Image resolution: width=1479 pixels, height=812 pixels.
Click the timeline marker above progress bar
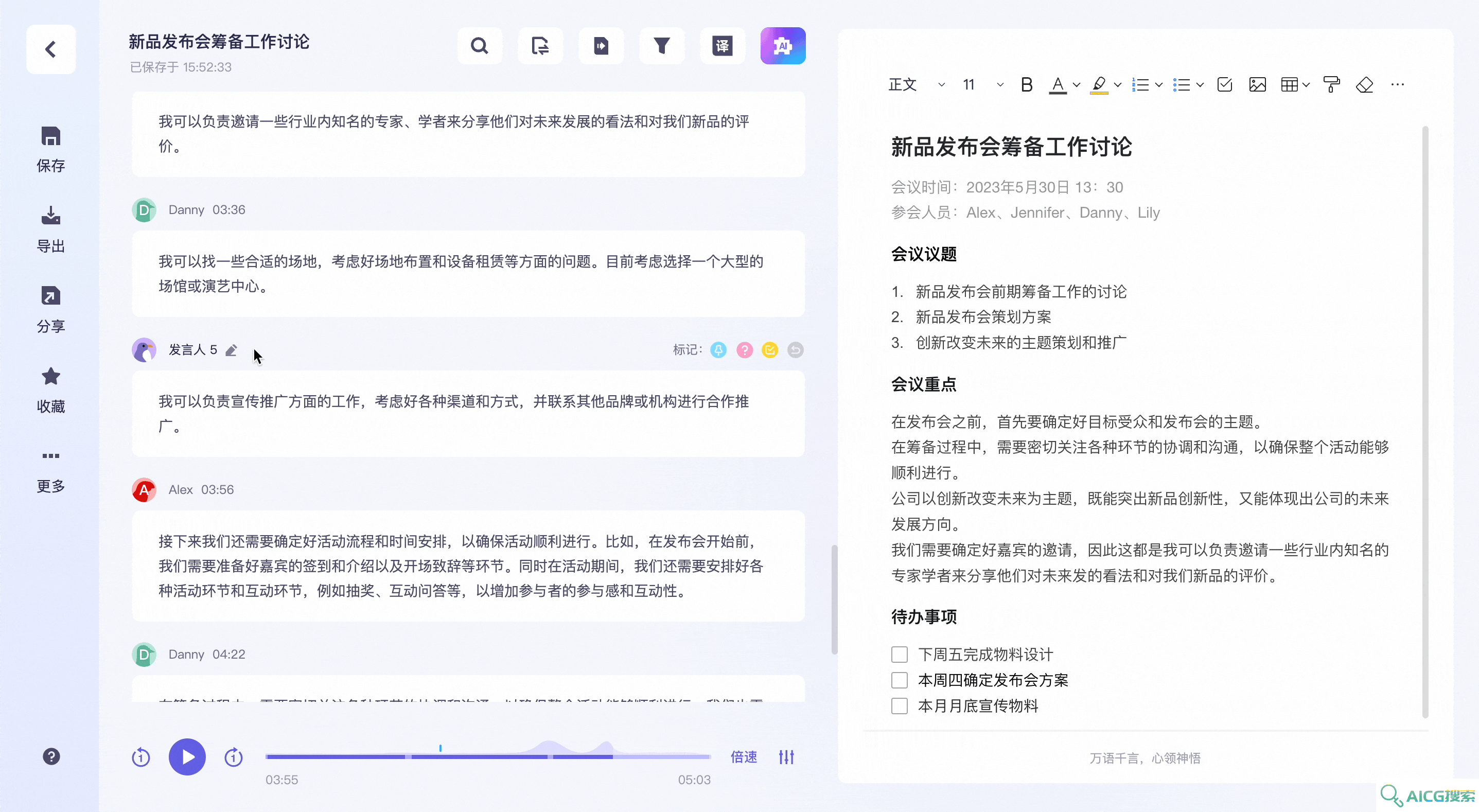(441, 748)
